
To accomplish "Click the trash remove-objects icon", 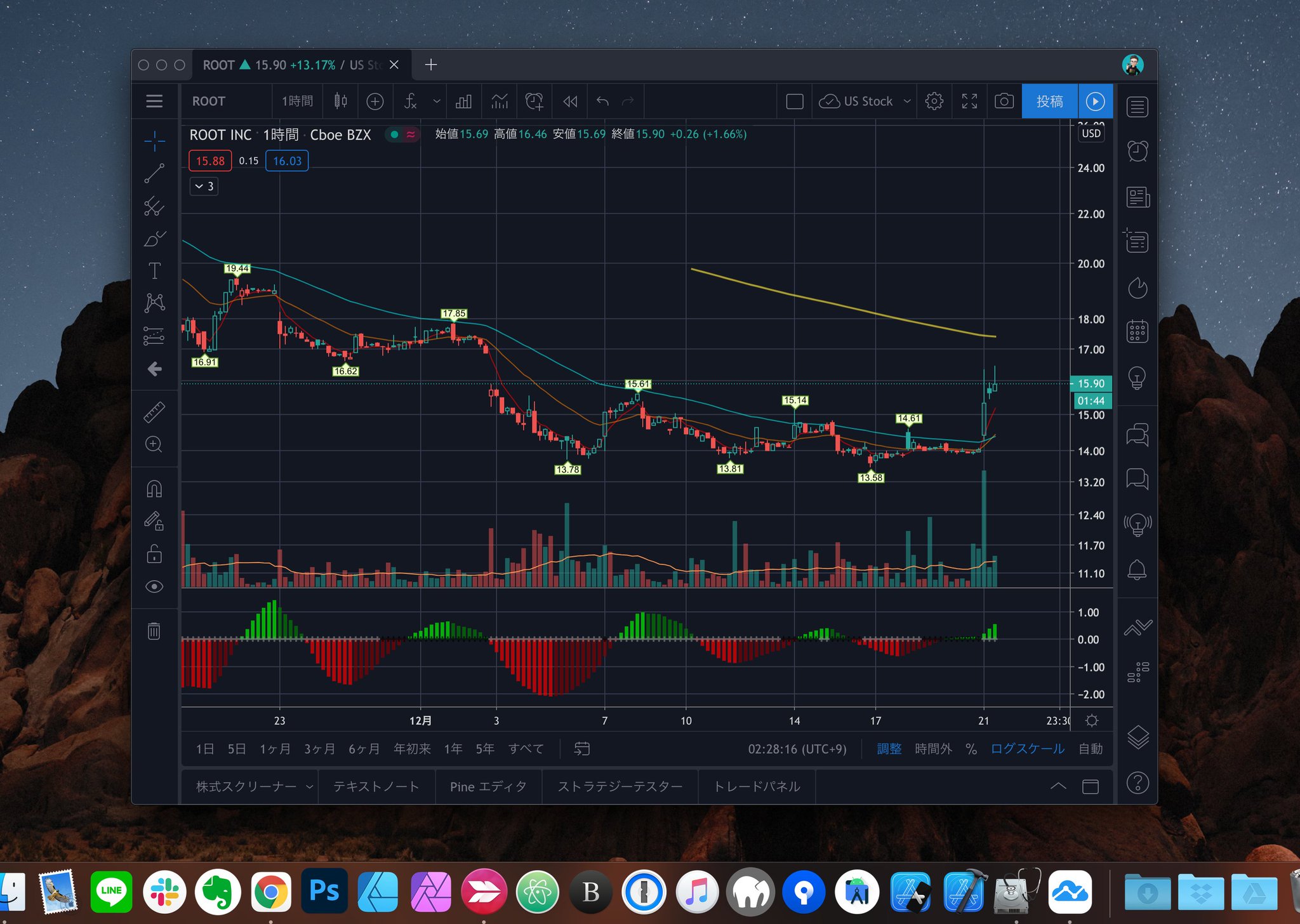I will click(154, 631).
